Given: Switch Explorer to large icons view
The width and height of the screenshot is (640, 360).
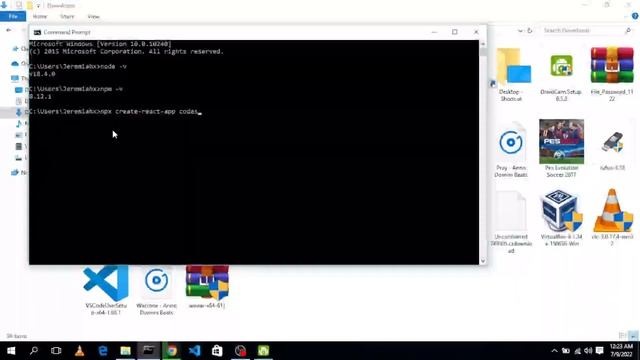Looking at the screenshot, I should coord(633,336).
